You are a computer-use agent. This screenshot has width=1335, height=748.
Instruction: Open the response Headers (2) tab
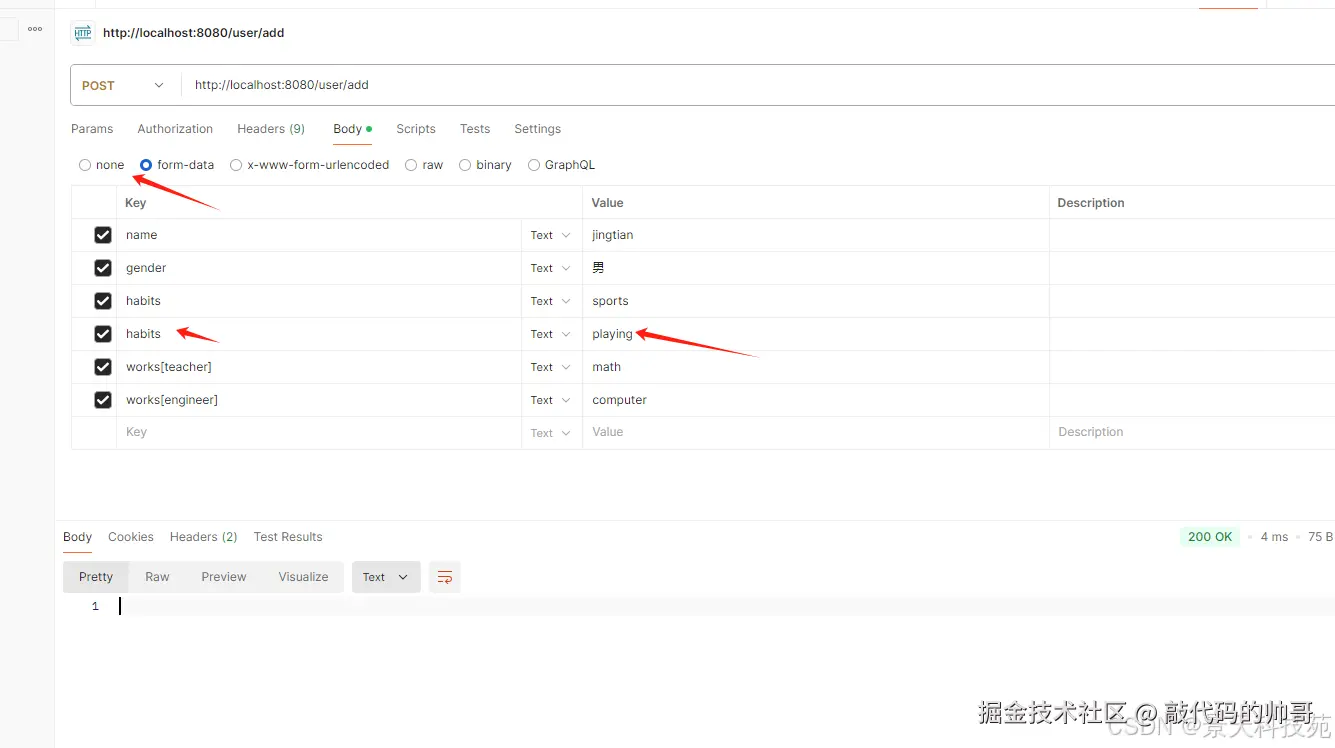click(x=204, y=537)
